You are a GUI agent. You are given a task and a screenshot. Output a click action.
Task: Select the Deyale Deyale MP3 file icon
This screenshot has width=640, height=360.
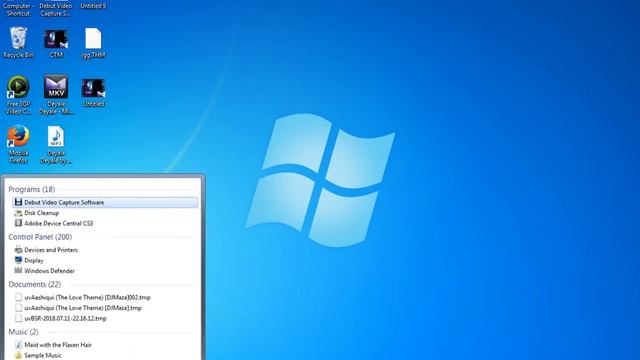[x=56, y=144]
